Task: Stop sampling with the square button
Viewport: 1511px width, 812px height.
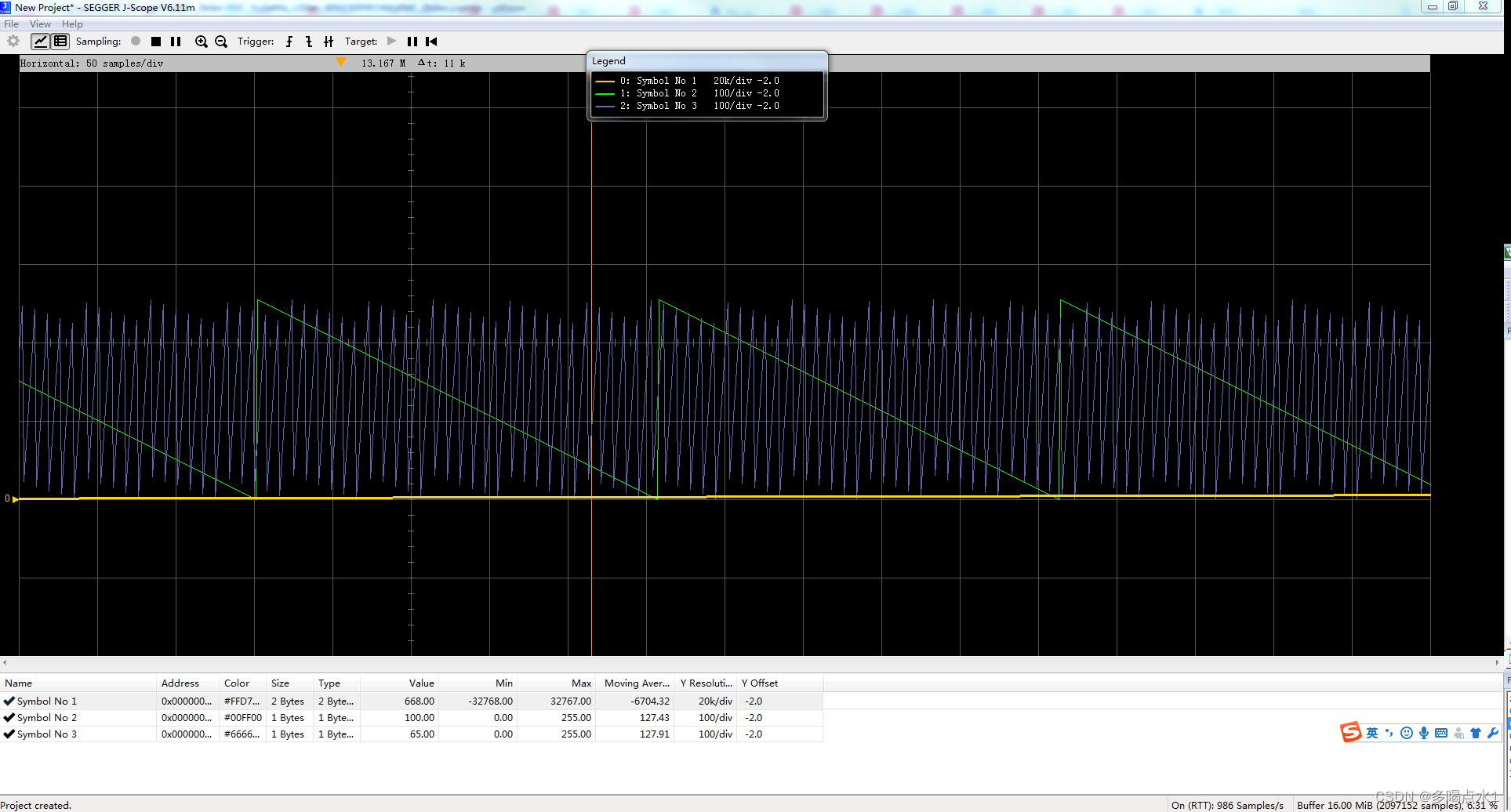Action: [x=156, y=42]
